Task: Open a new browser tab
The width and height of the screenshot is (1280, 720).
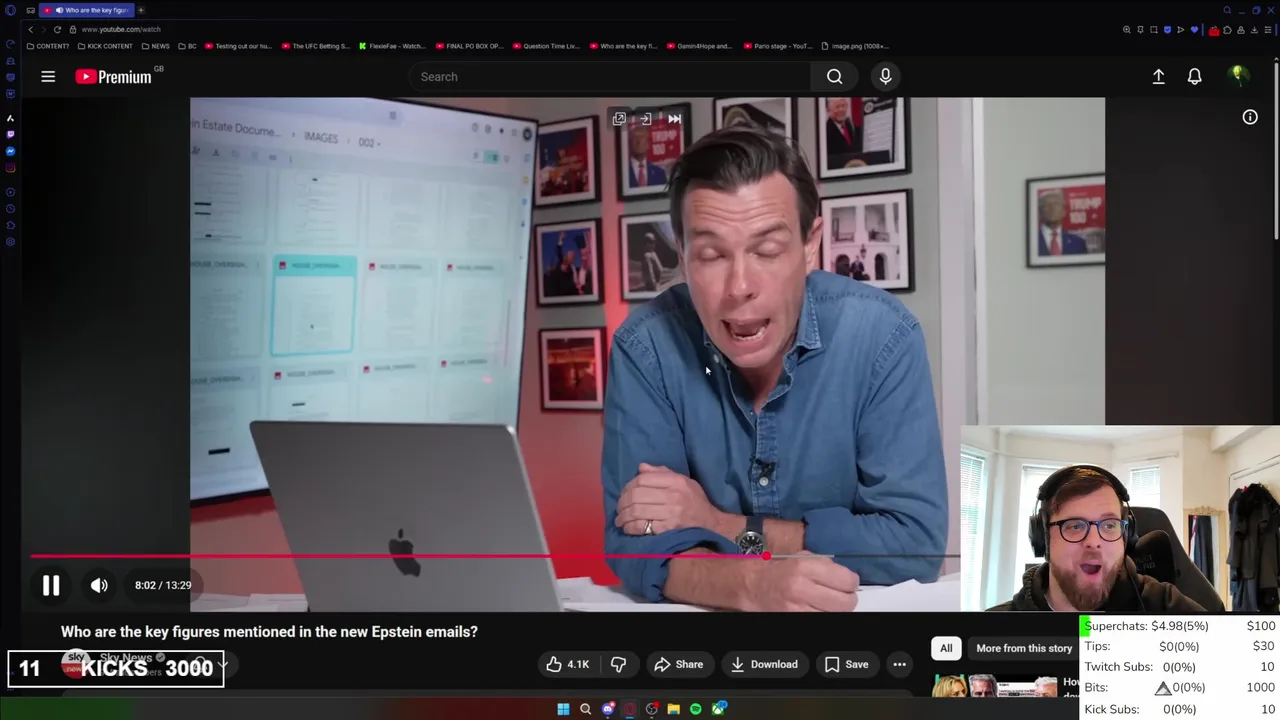Action: point(141,10)
